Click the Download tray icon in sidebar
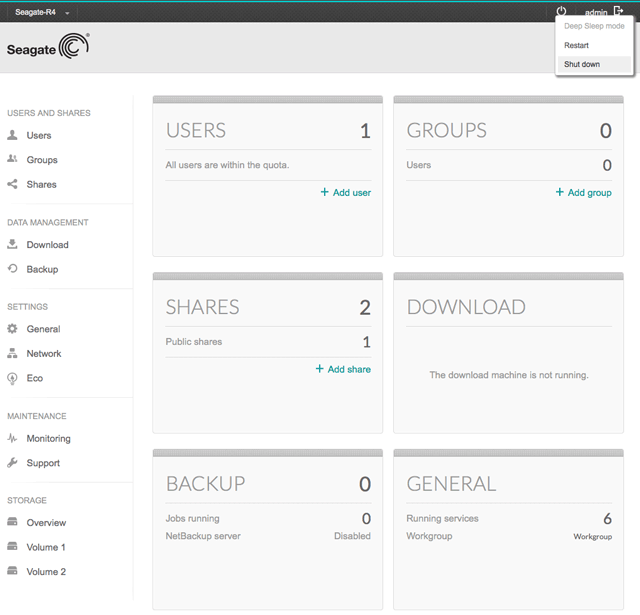The height and width of the screenshot is (615, 640). (x=13, y=245)
